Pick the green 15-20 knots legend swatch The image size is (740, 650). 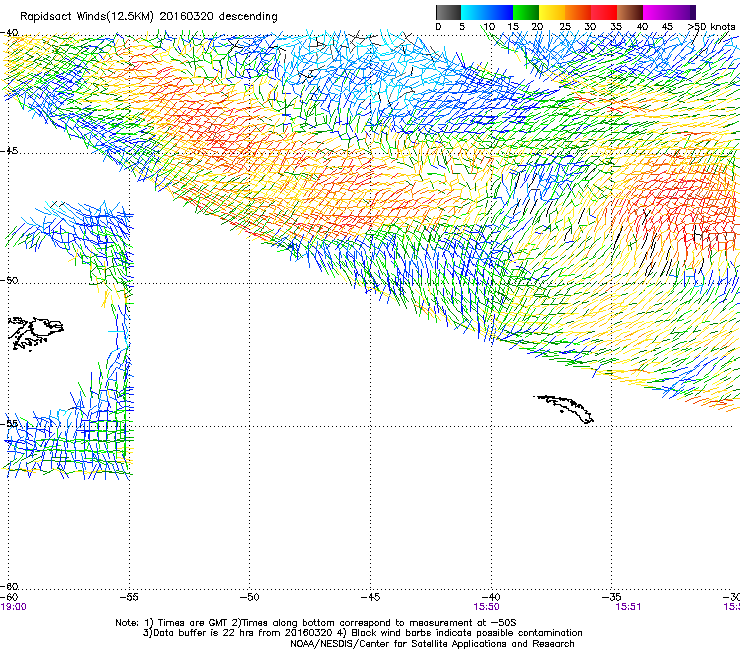point(526,12)
